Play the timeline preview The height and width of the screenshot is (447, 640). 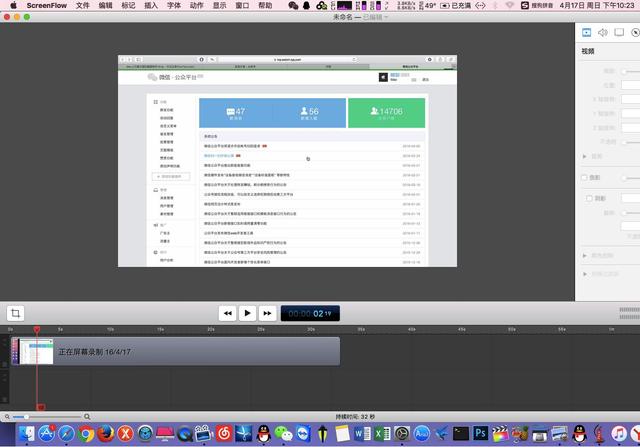click(x=247, y=313)
